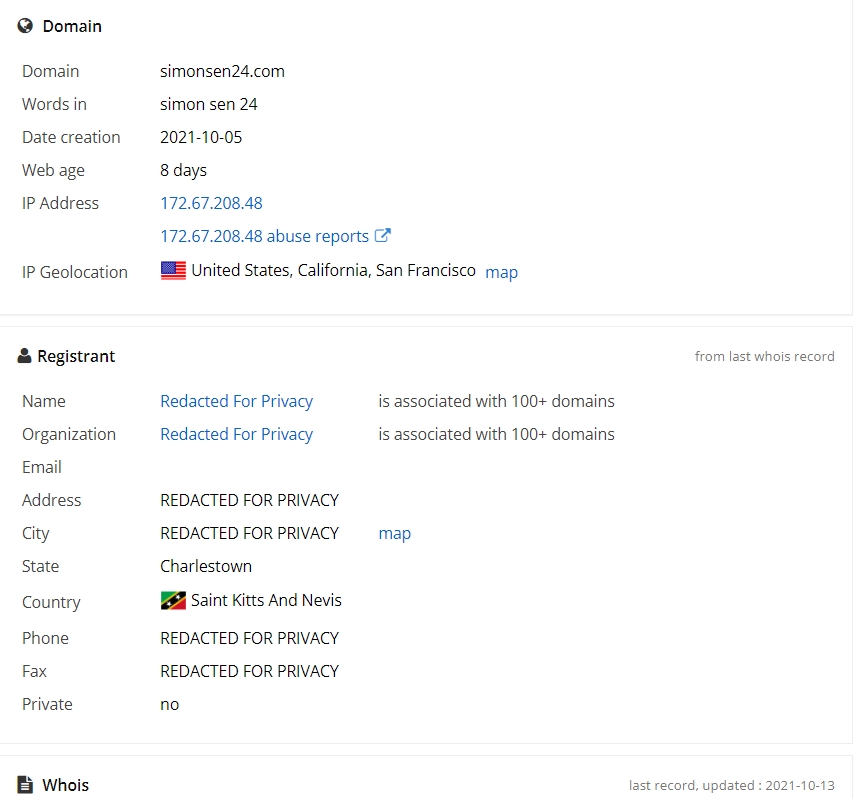The image size is (854, 799).
Task: Click the simonsen24.com domain value
Action: pos(222,71)
